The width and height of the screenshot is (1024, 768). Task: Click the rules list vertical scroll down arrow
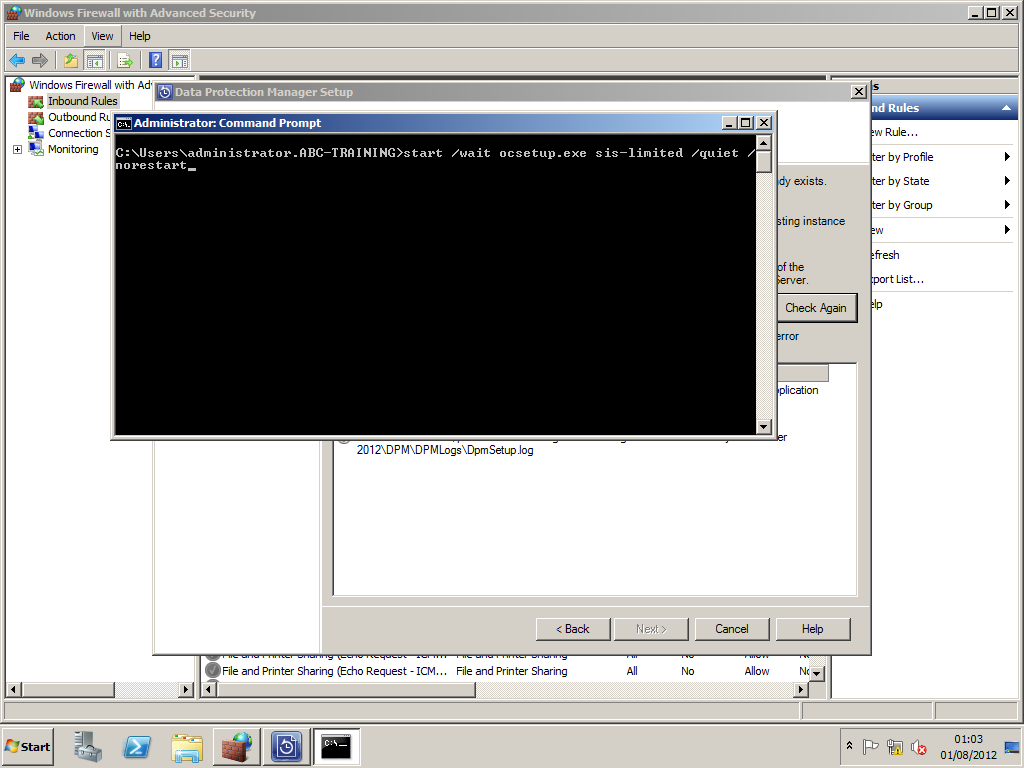[816, 673]
